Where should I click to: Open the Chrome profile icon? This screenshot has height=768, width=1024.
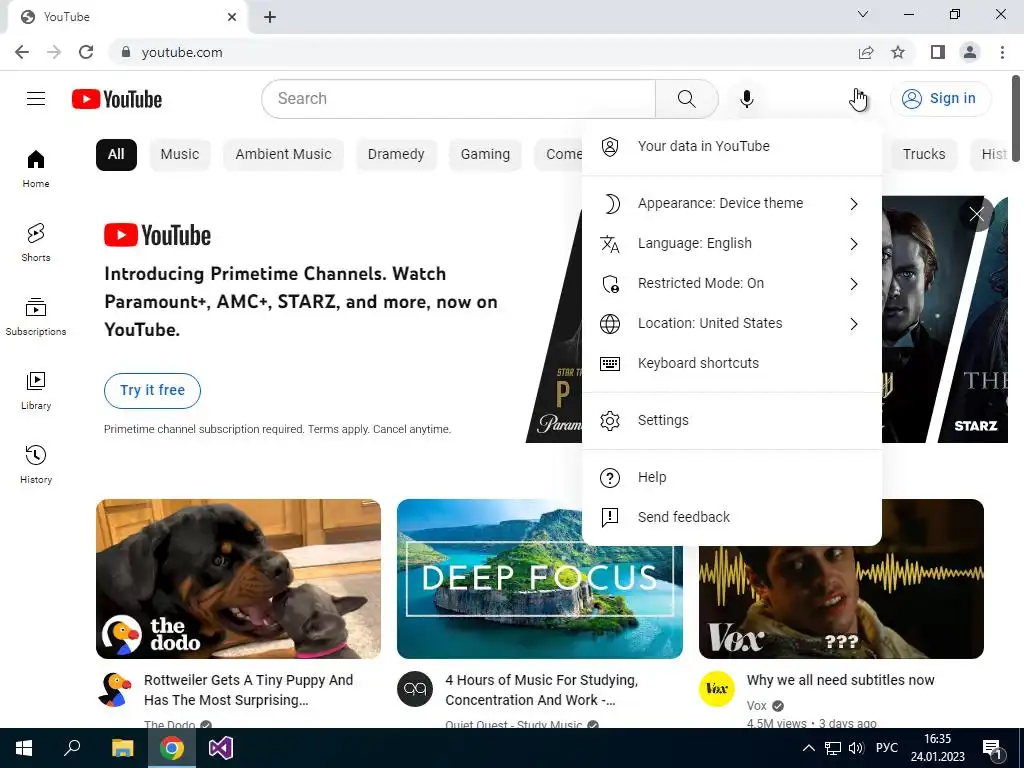click(970, 52)
